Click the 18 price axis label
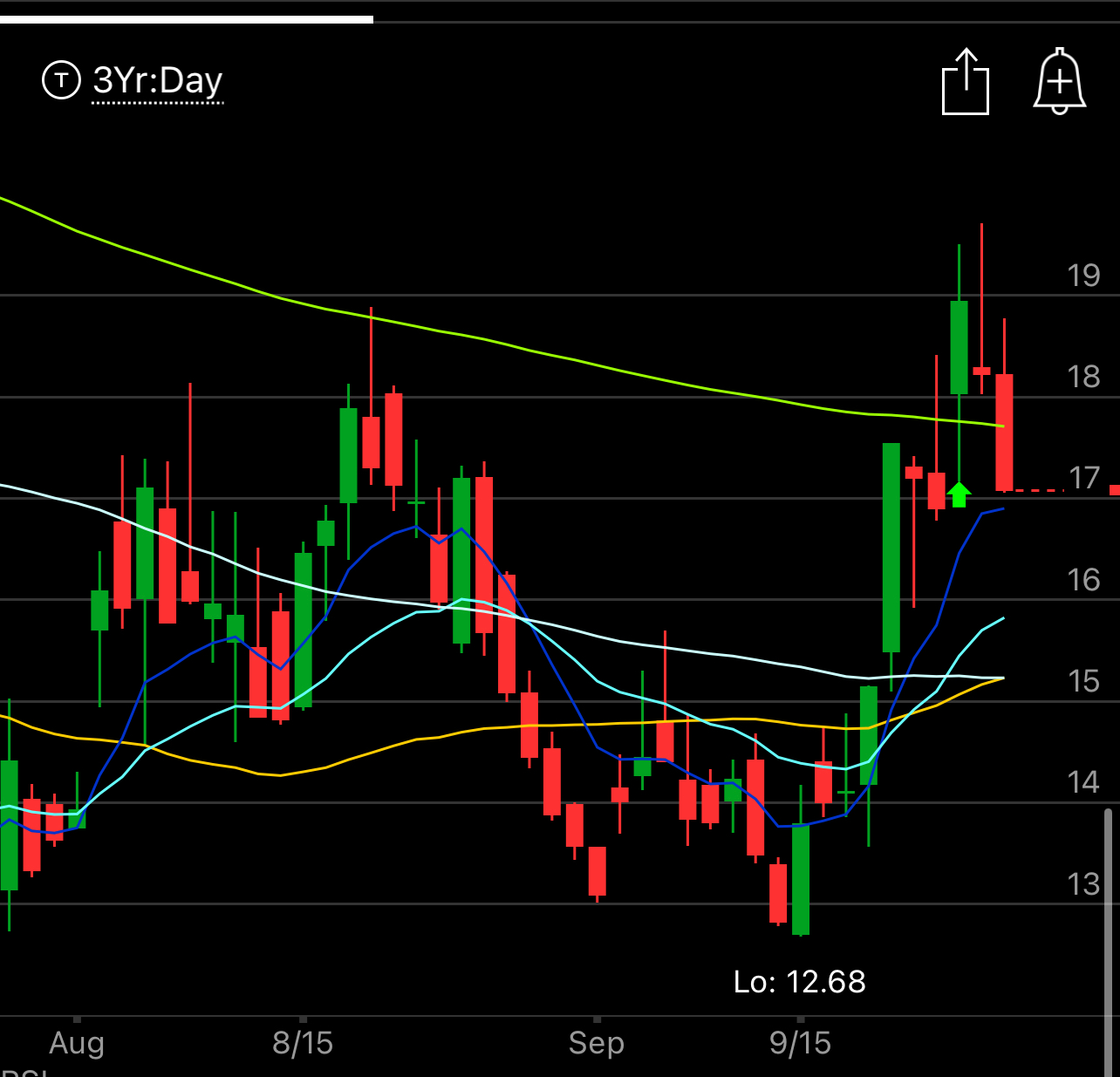The width and height of the screenshot is (1120, 1077). [1083, 377]
